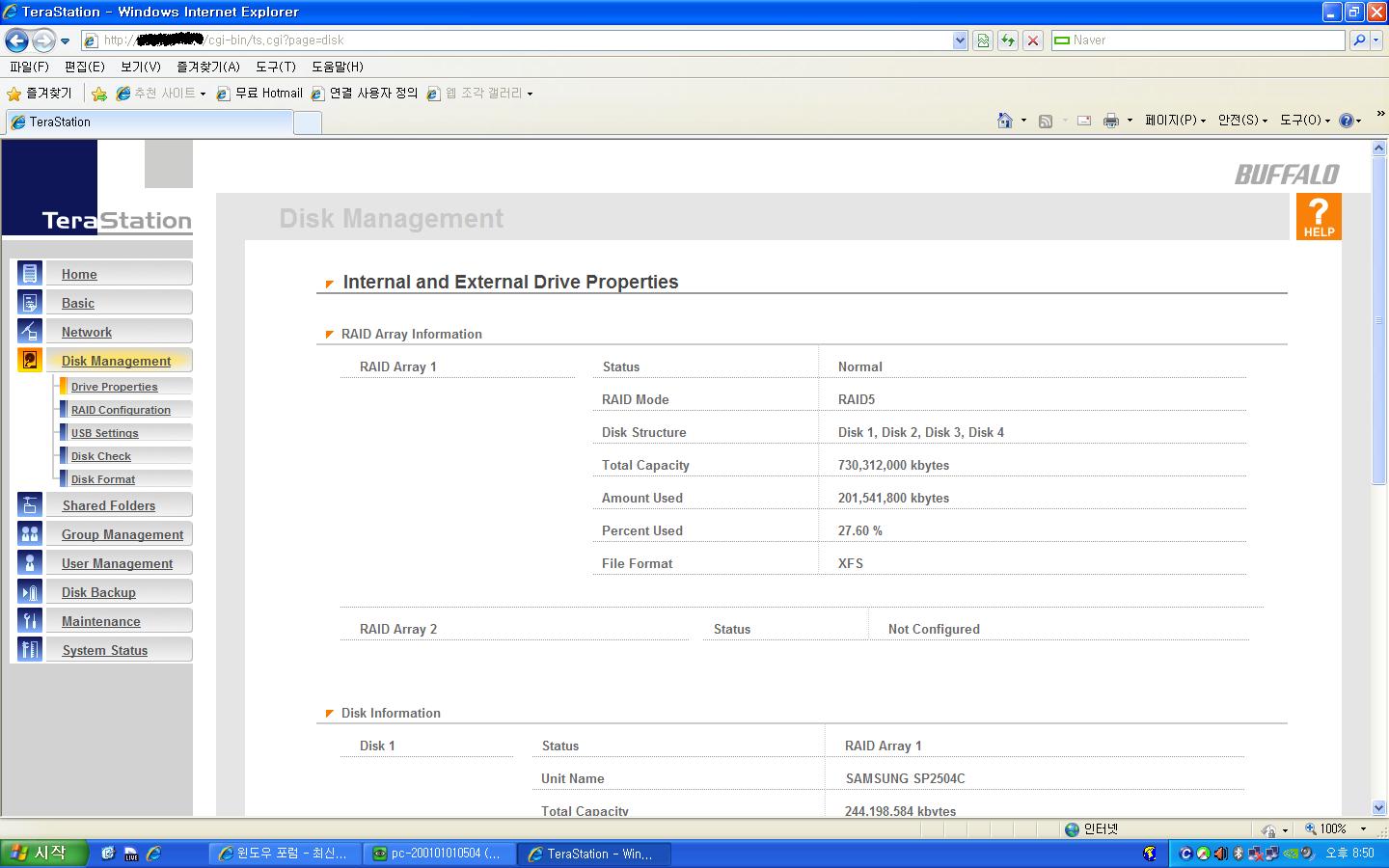1389x868 pixels.
Task: Click the Internet Explorer quick launch icon
Action: click(x=153, y=854)
